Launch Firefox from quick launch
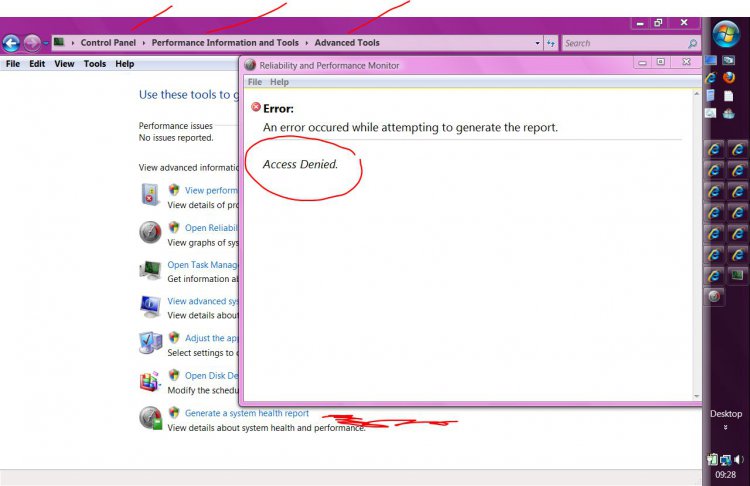750x486 pixels. coord(728,77)
